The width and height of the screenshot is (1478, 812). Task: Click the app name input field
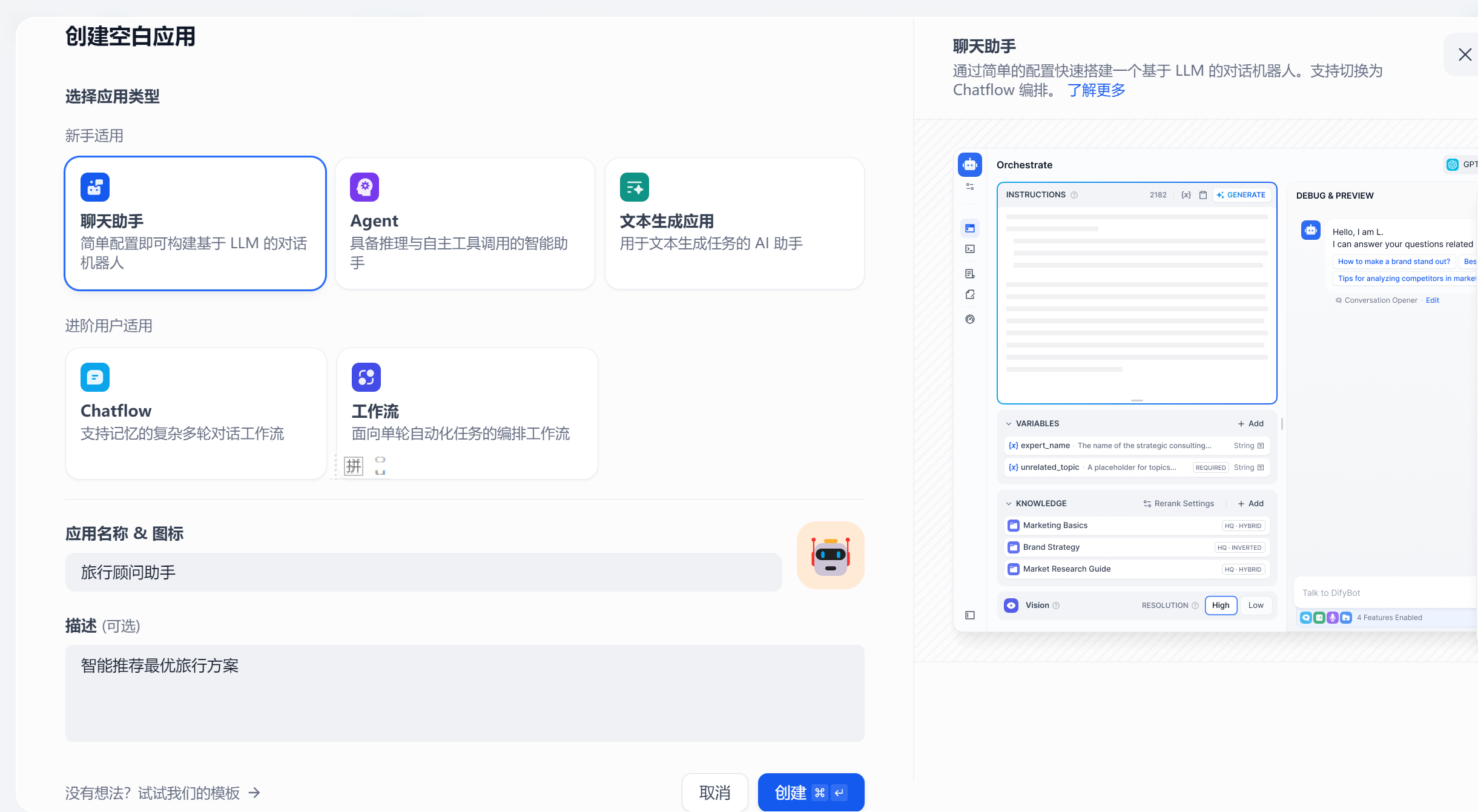point(423,572)
